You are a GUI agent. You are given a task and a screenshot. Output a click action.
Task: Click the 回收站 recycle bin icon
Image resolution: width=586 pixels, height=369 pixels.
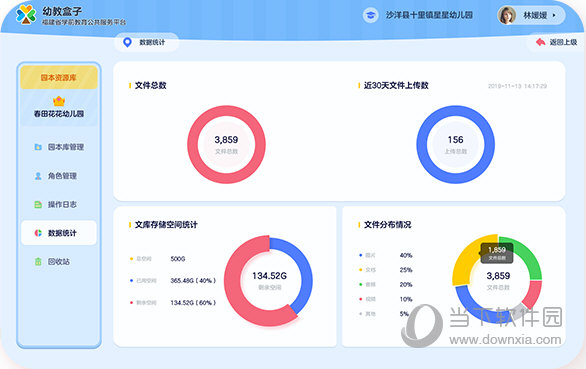pyautogui.click(x=38, y=261)
